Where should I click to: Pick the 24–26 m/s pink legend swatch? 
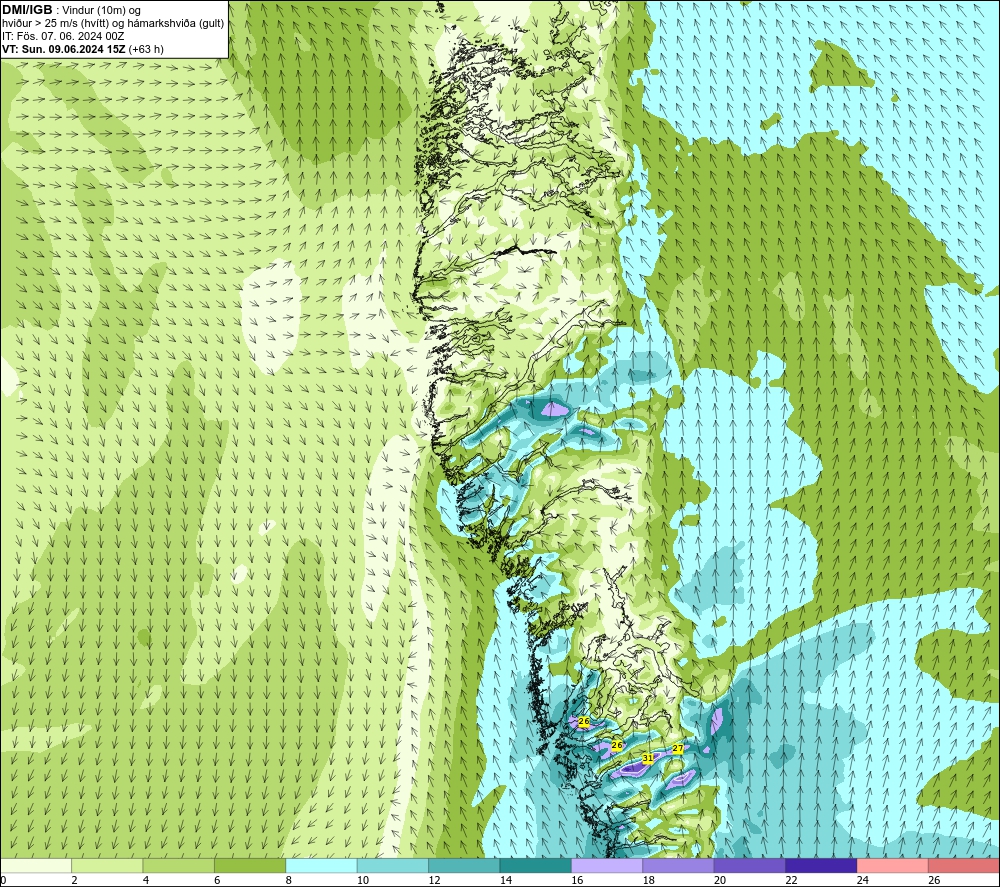point(893,865)
